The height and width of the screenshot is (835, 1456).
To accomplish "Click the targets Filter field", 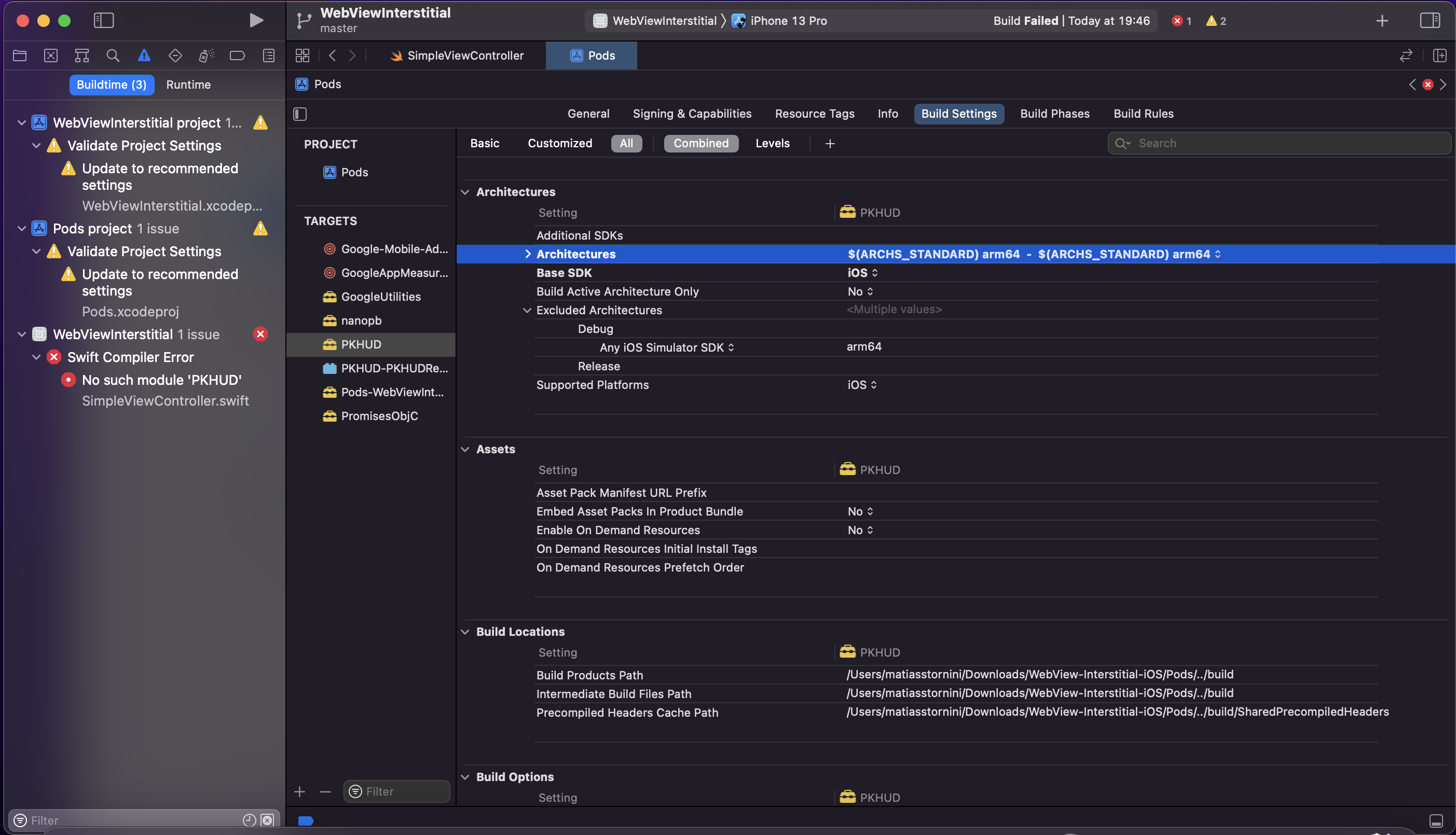I will tap(396, 791).
